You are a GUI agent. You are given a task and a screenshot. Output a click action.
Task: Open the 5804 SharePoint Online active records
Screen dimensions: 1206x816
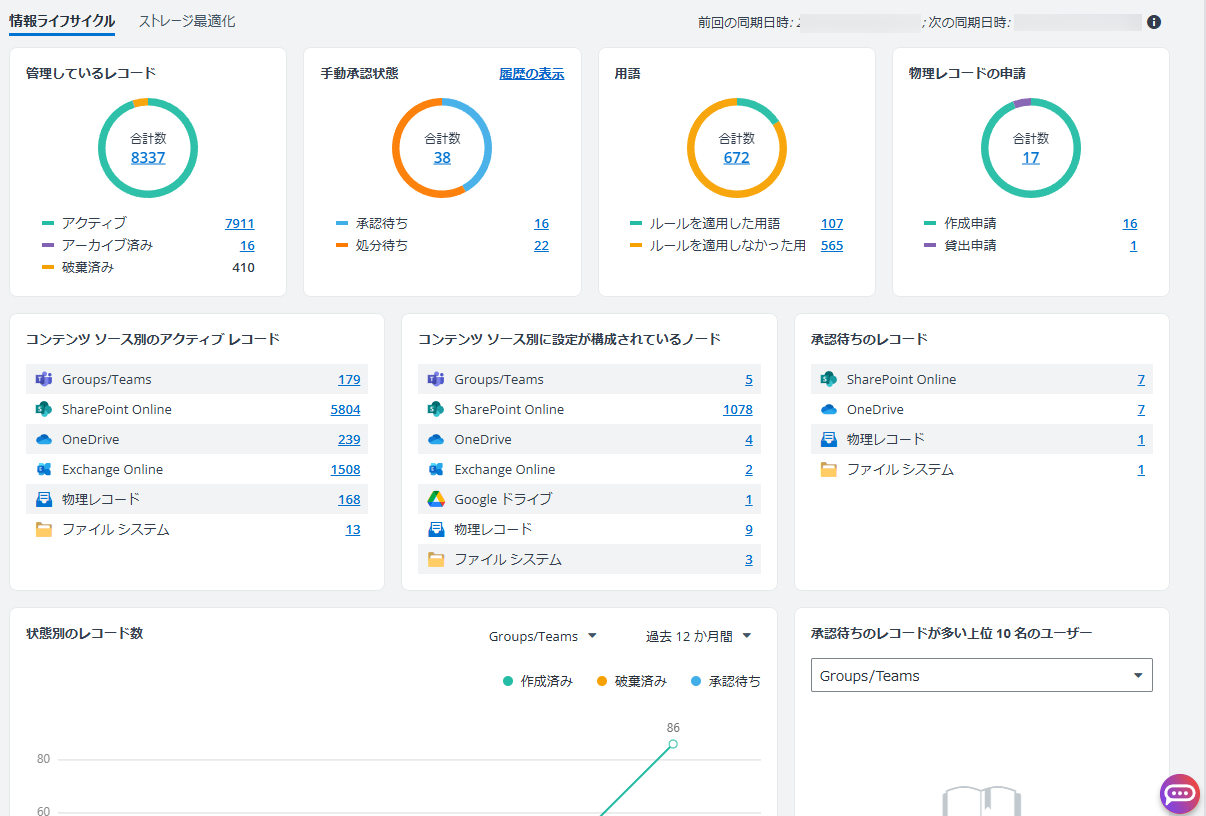pyautogui.click(x=346, y=409)
